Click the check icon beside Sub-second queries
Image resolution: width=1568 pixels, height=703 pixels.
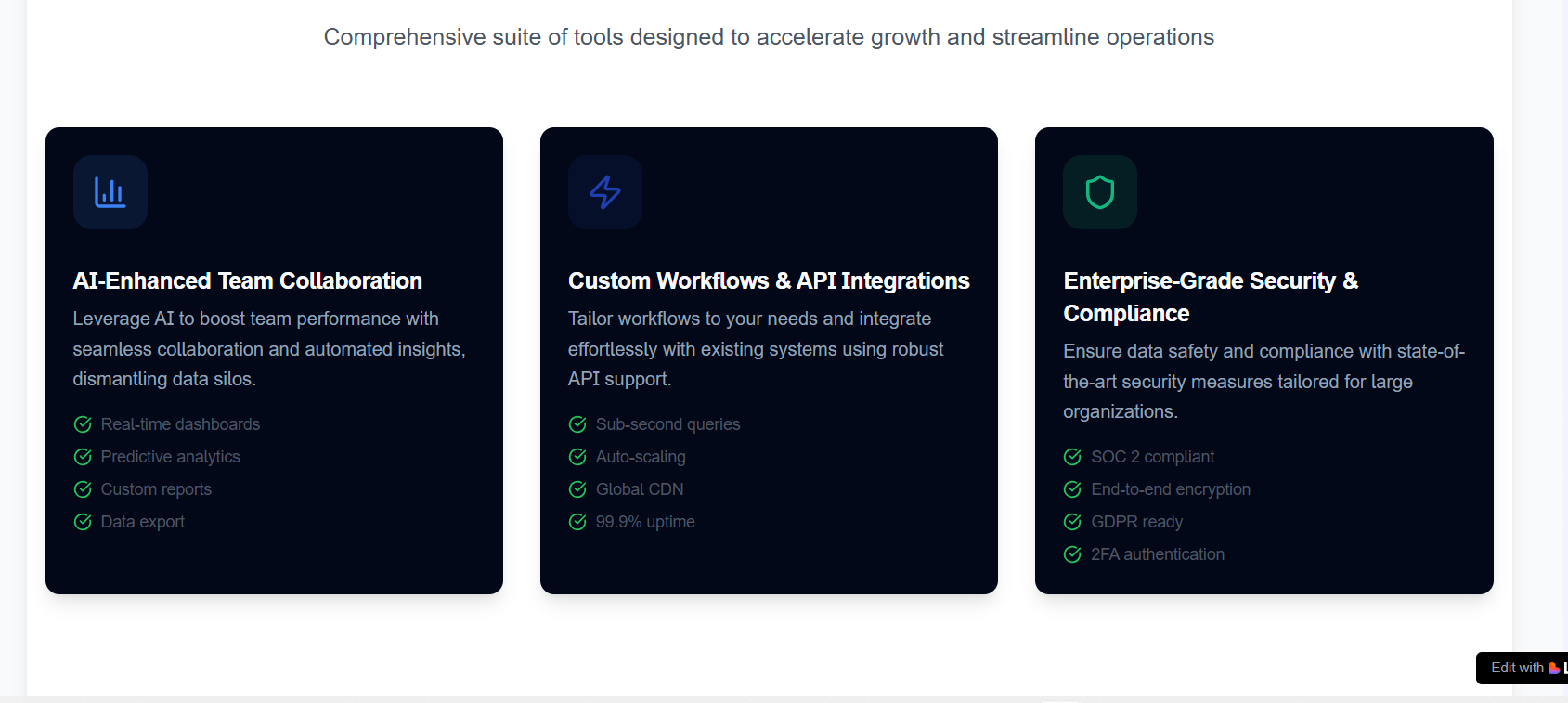click(x=577, y=424)
